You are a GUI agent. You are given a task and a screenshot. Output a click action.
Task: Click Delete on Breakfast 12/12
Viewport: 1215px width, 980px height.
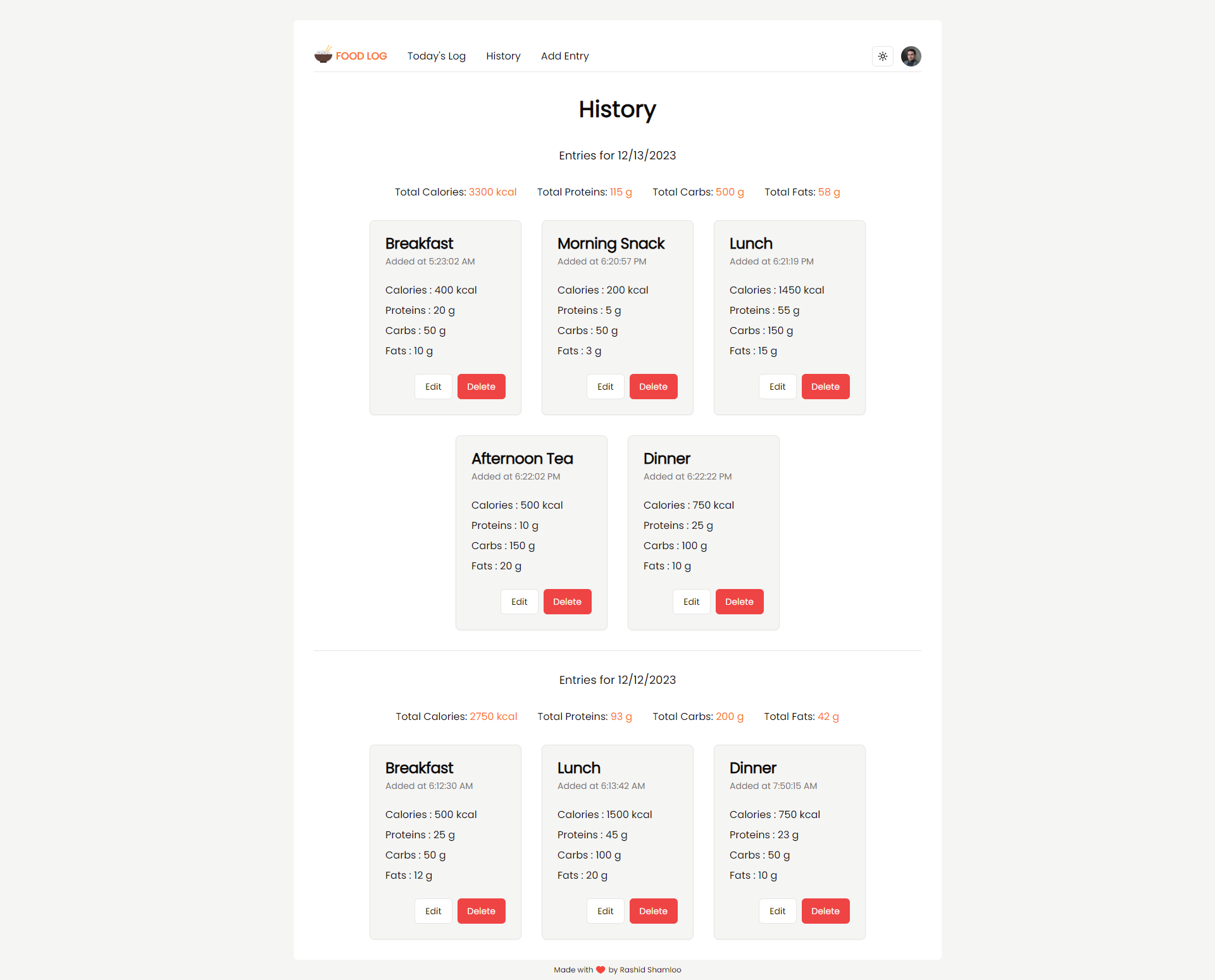point(481,911)
